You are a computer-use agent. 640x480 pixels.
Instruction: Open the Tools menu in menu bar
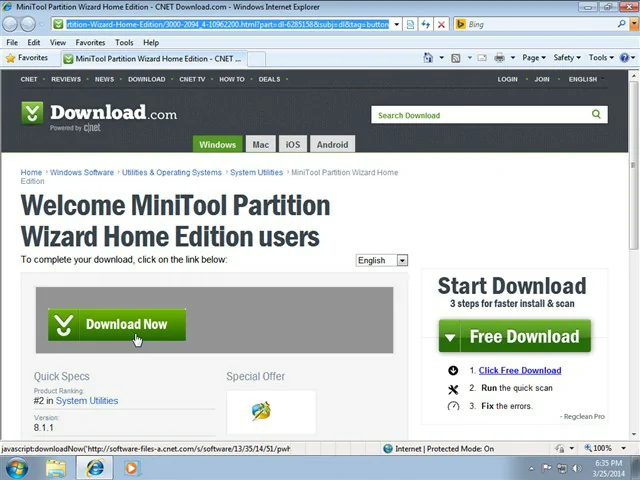click(124, 43)
